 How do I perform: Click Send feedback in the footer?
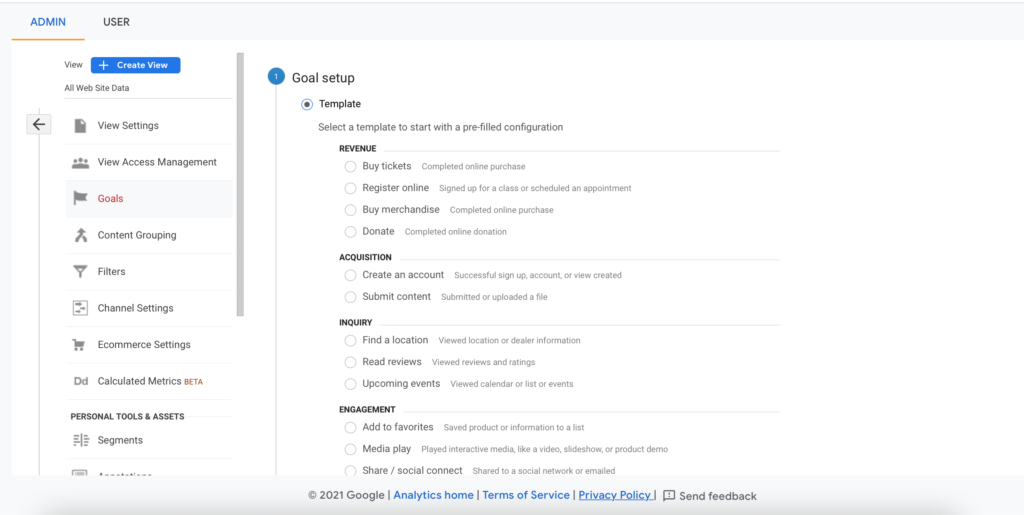point(710,496)
